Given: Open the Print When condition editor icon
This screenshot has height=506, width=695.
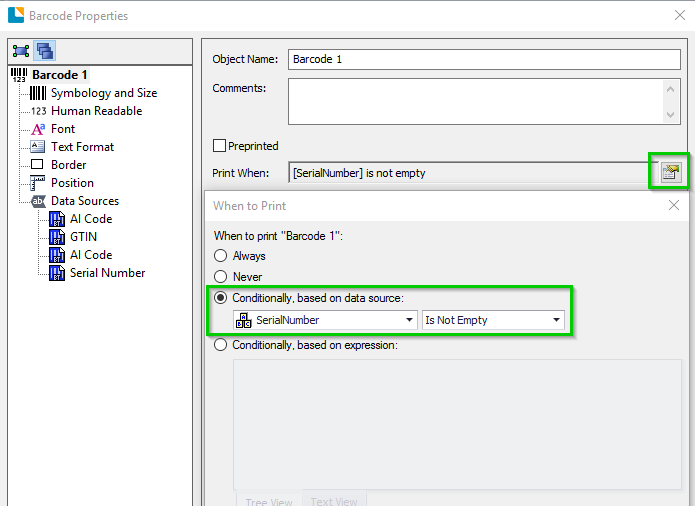Looking at the screenshot, I should 671,172.
